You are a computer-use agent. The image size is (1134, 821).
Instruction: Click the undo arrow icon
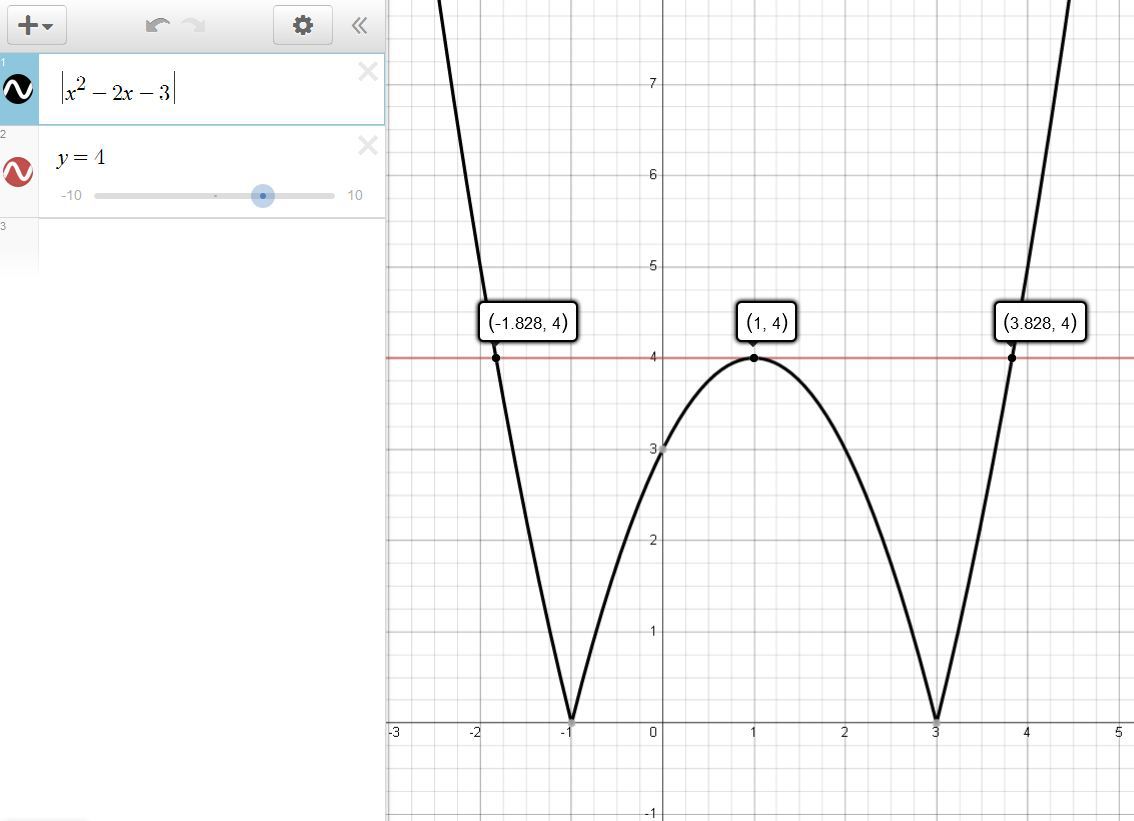click(157, 26)
